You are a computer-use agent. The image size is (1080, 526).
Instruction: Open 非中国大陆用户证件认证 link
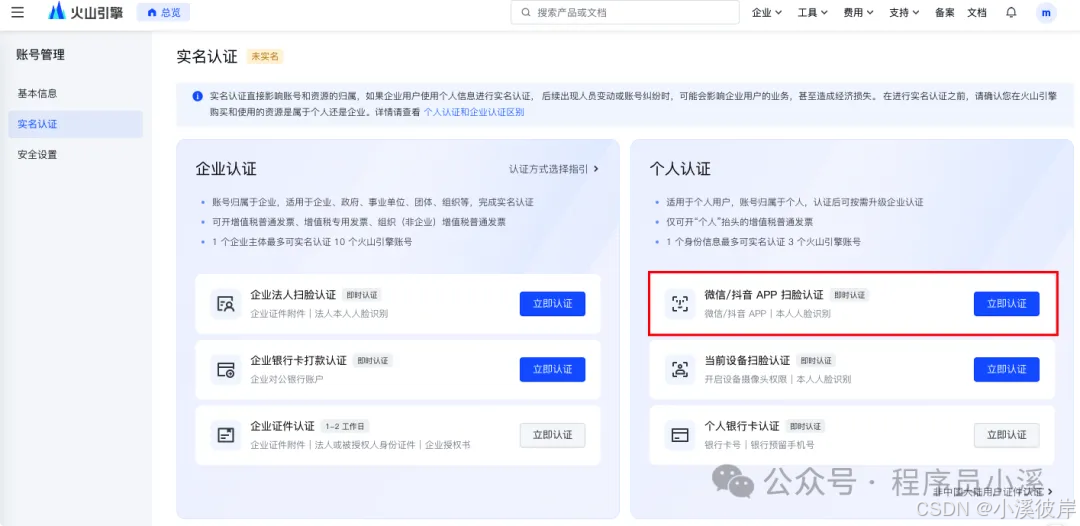tap(993, 492)
